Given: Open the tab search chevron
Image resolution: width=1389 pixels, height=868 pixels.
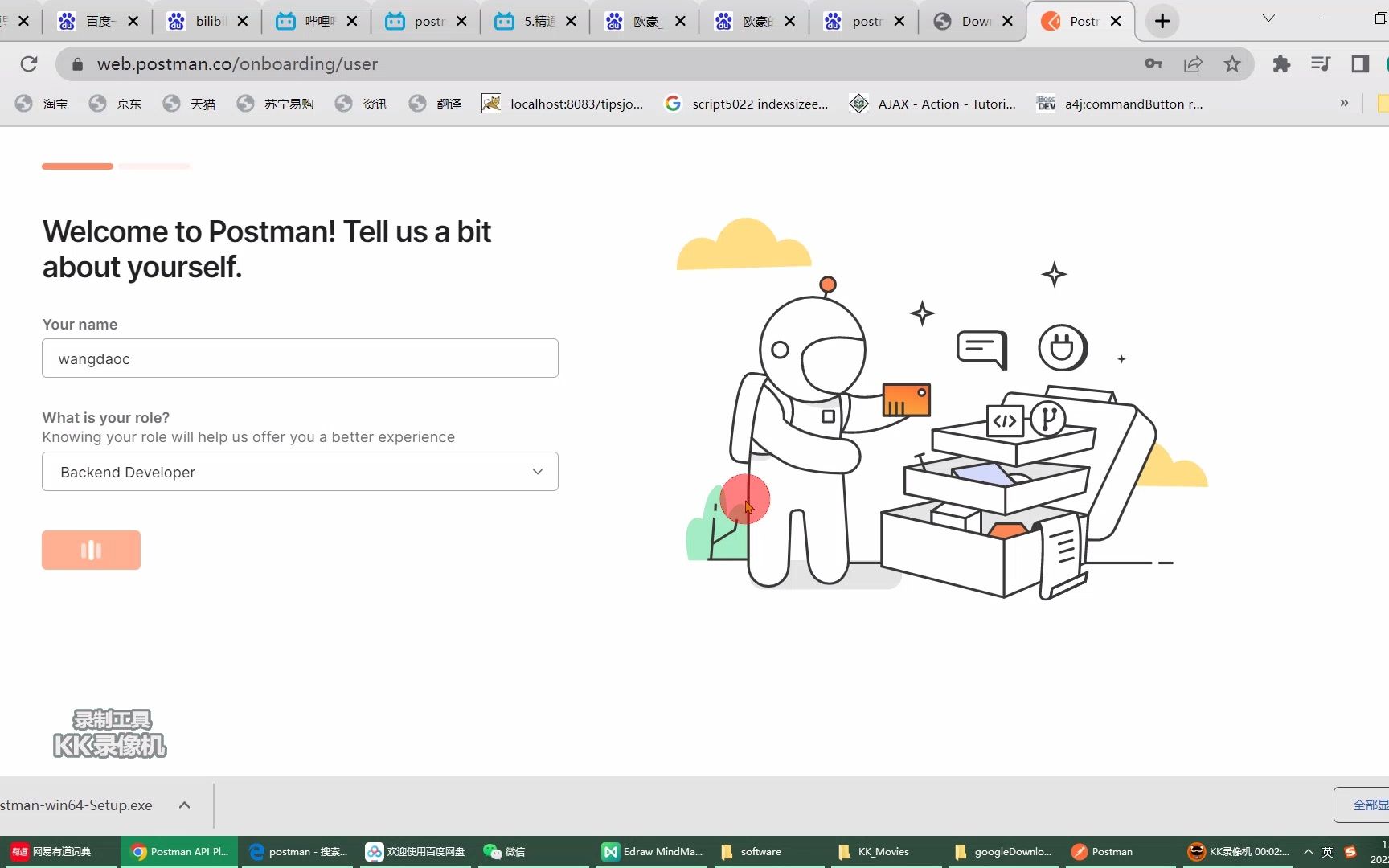Looking at the screenshot, I should [1268, 18].
